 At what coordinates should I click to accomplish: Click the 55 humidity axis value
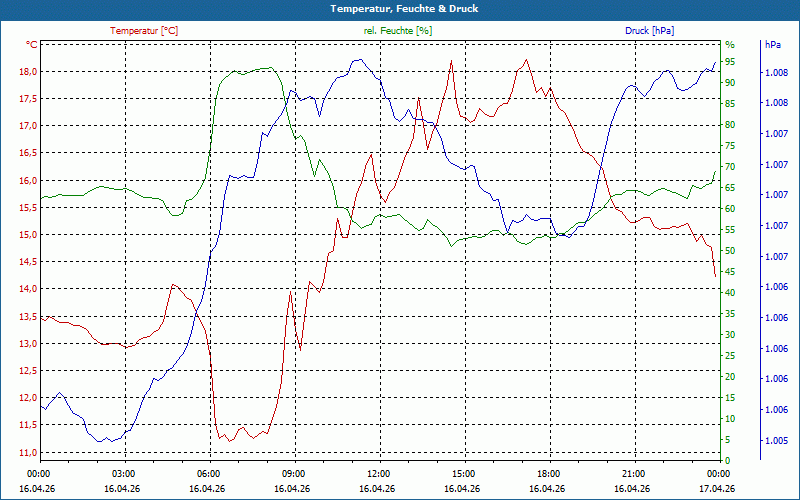pos(730,230)
